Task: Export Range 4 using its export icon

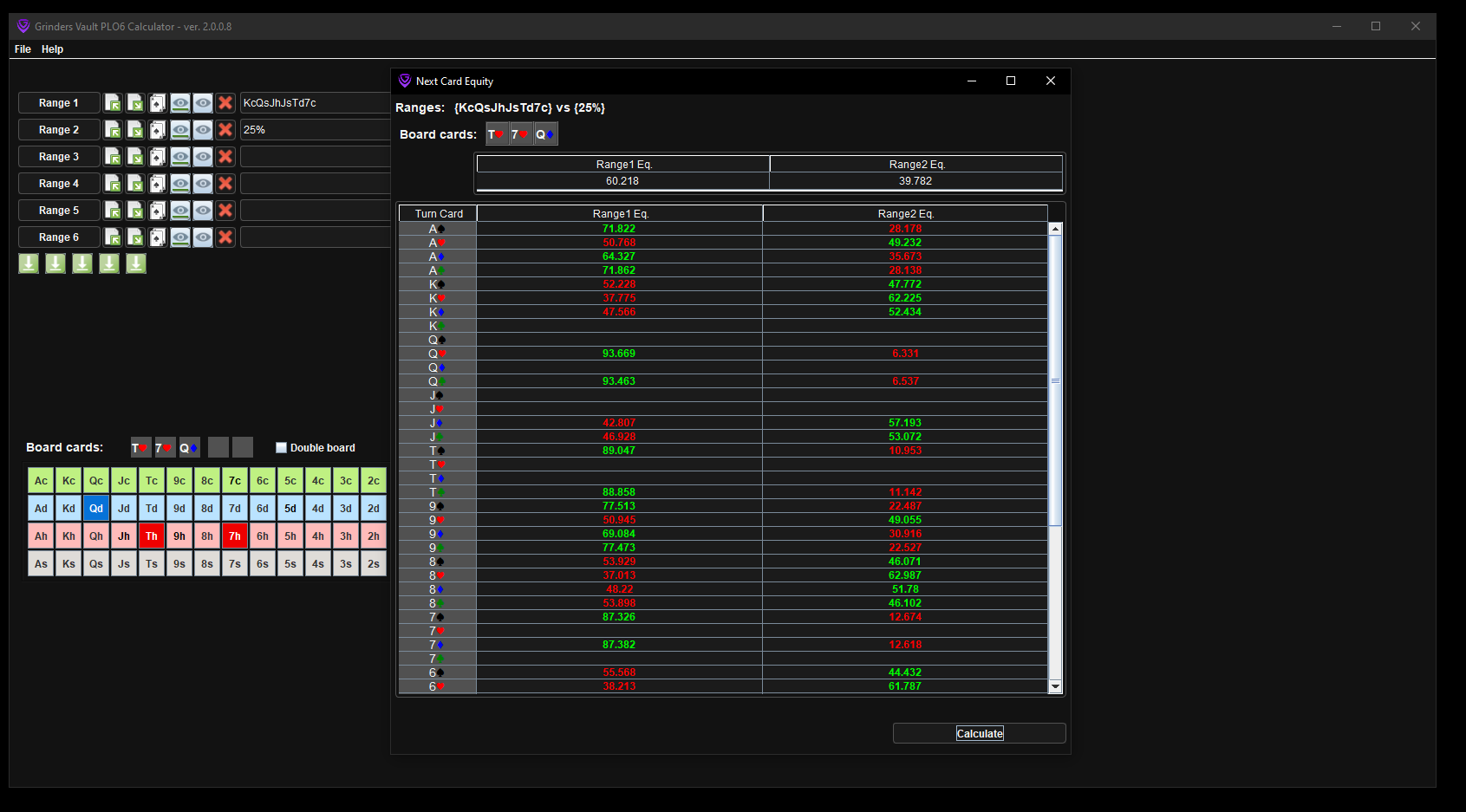Action: click(135, 183)
